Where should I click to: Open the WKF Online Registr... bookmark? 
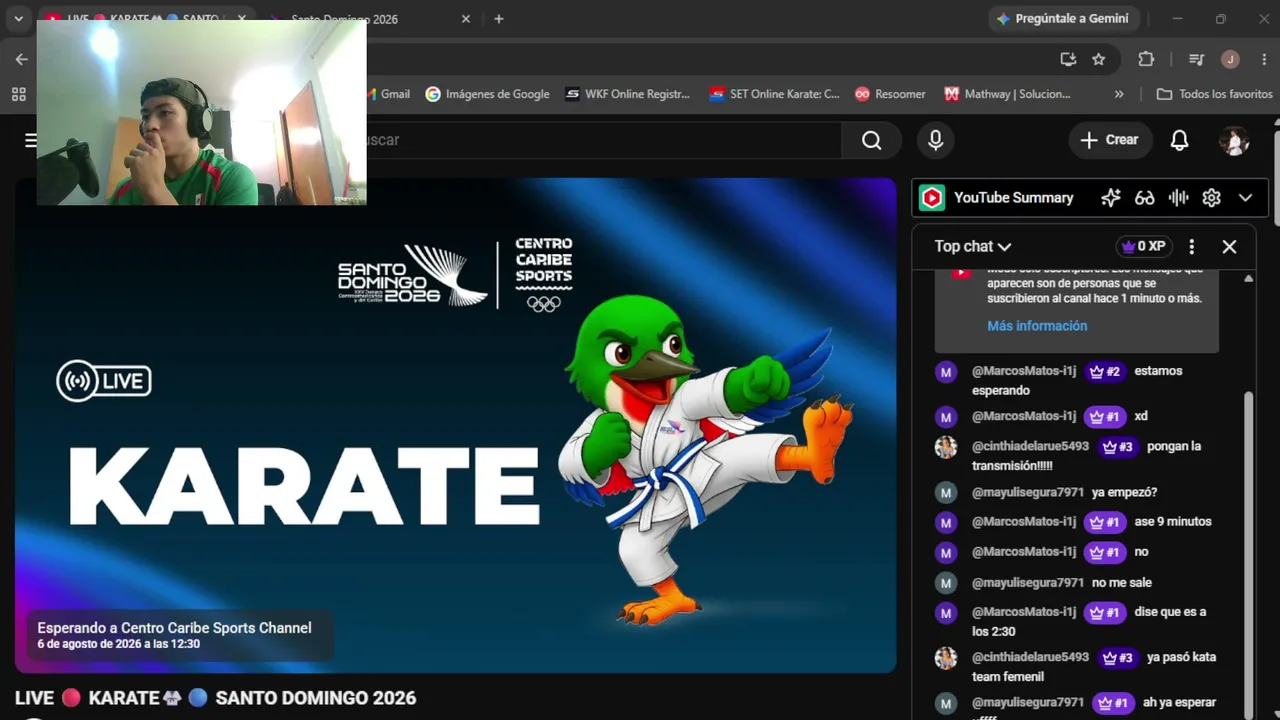click(x=628, y=94)
